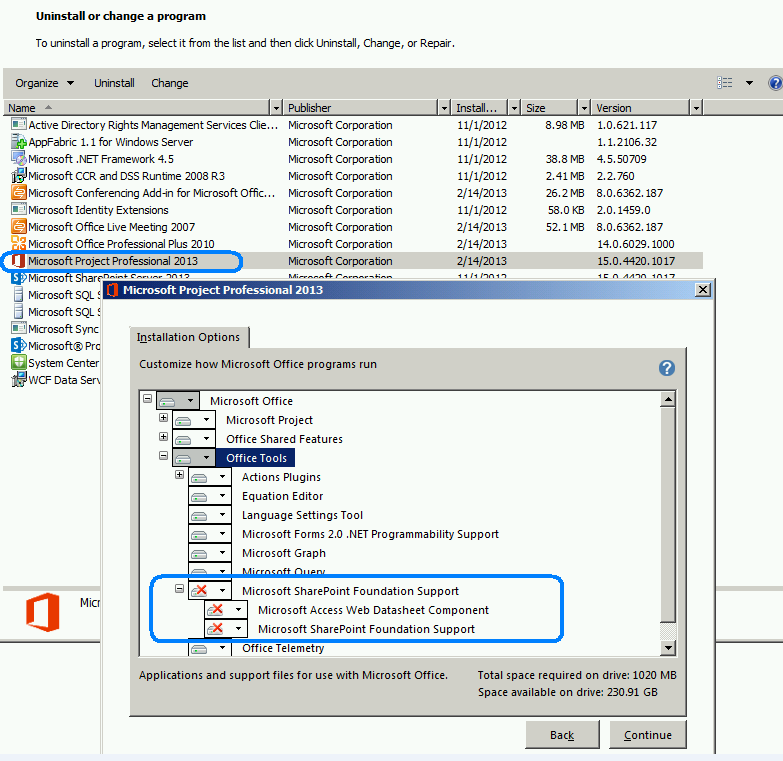Click Office logo in details pane

pos(42,612)
